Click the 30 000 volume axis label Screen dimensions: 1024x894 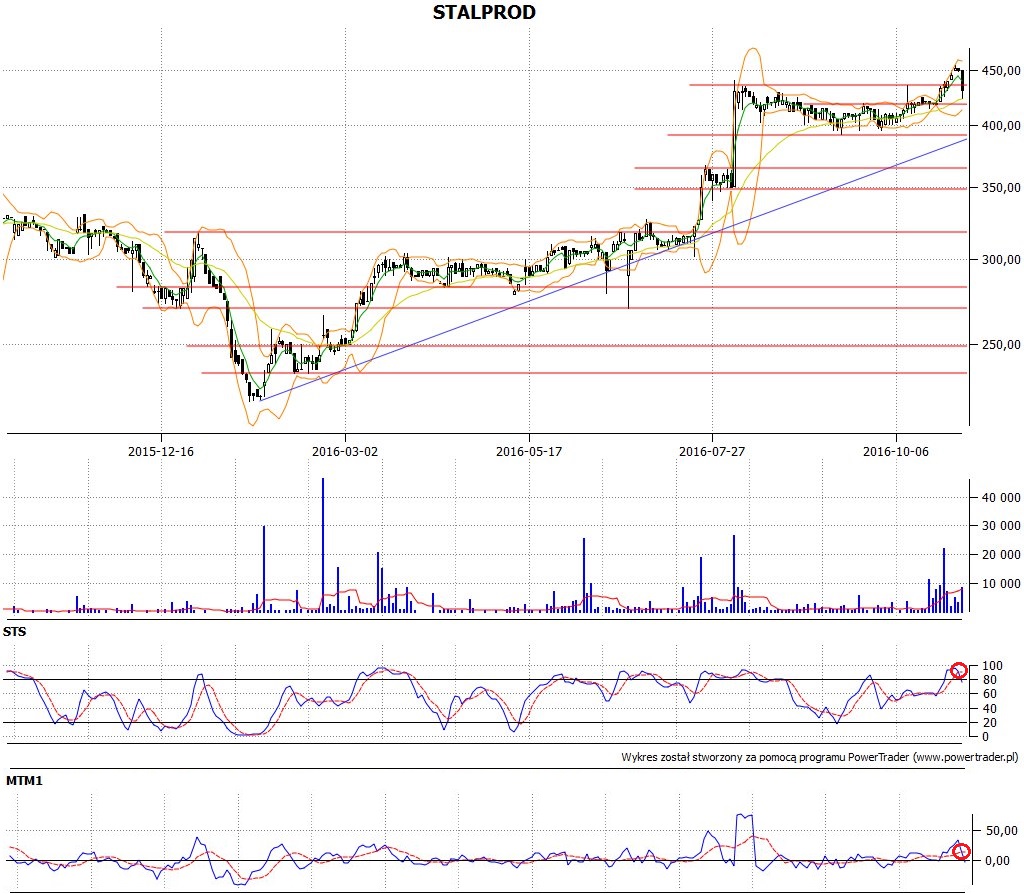pos(1001,526)
